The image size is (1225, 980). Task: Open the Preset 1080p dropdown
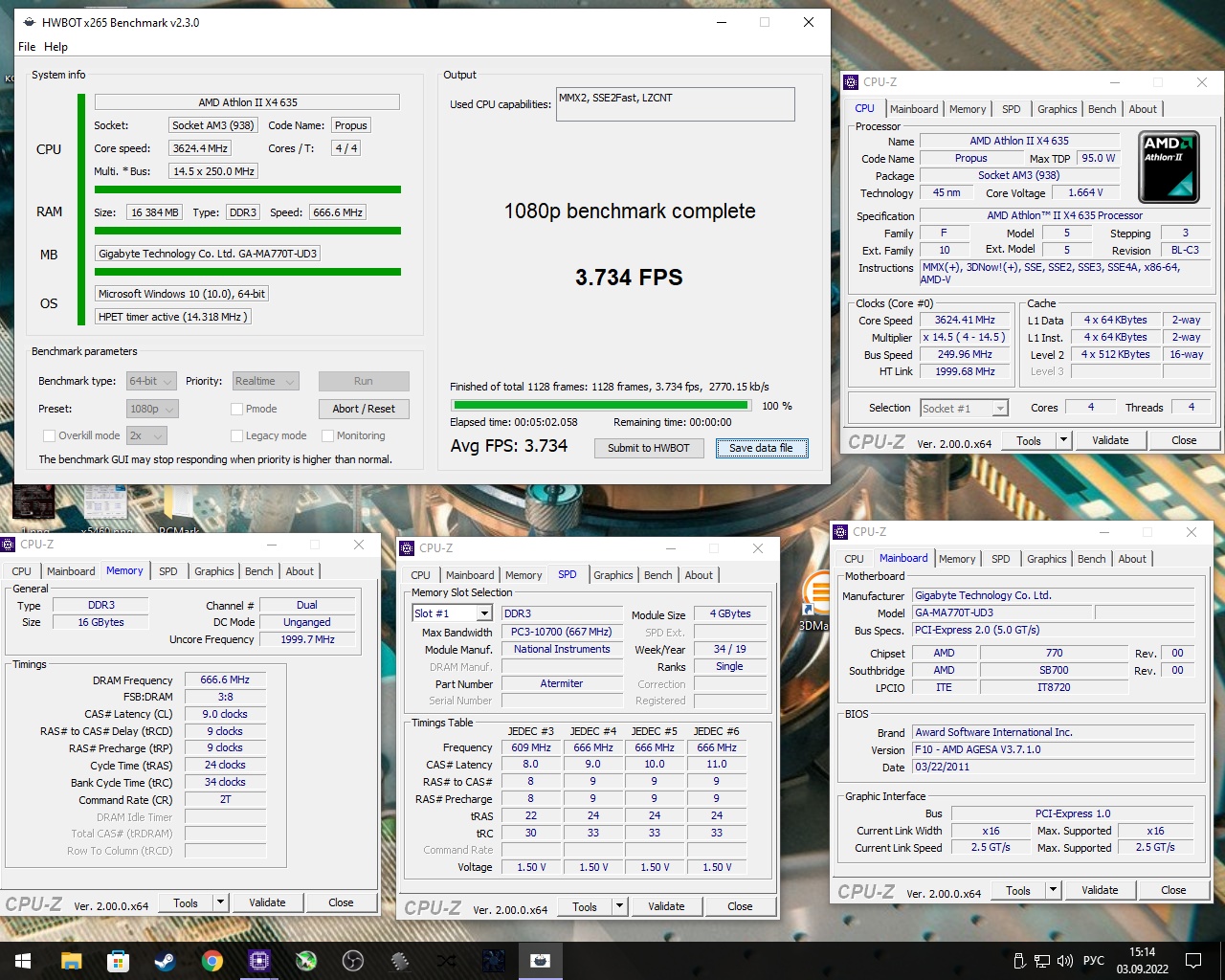[x=152, y=409]
